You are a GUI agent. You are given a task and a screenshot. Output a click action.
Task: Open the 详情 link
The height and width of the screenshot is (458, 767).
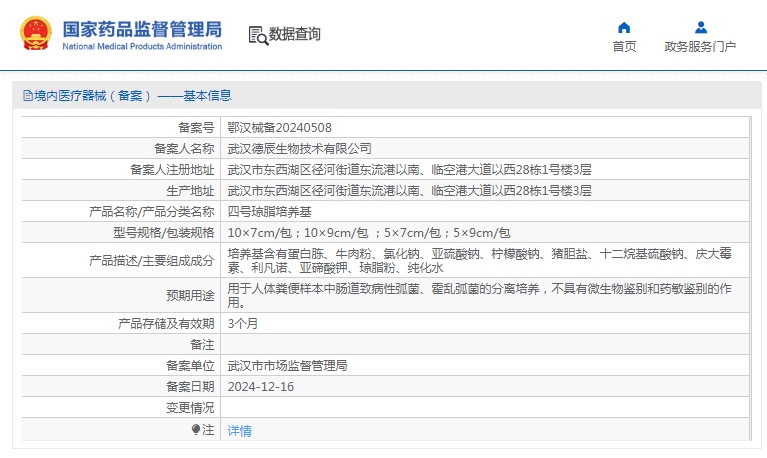239,431
